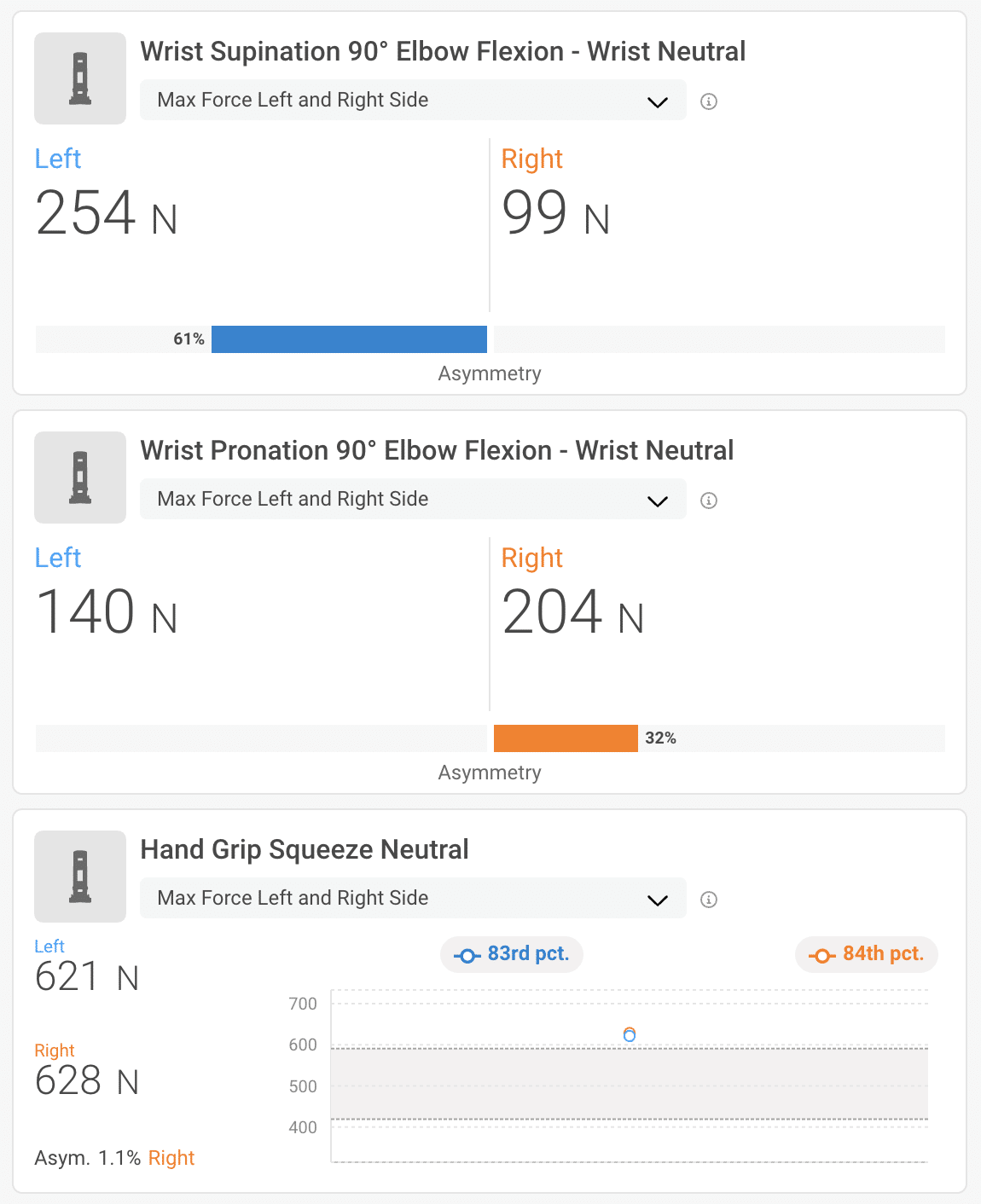981x1204 pixels.
Task: Open info icon for Wrist Supination metric
Action: click(709, 101)
